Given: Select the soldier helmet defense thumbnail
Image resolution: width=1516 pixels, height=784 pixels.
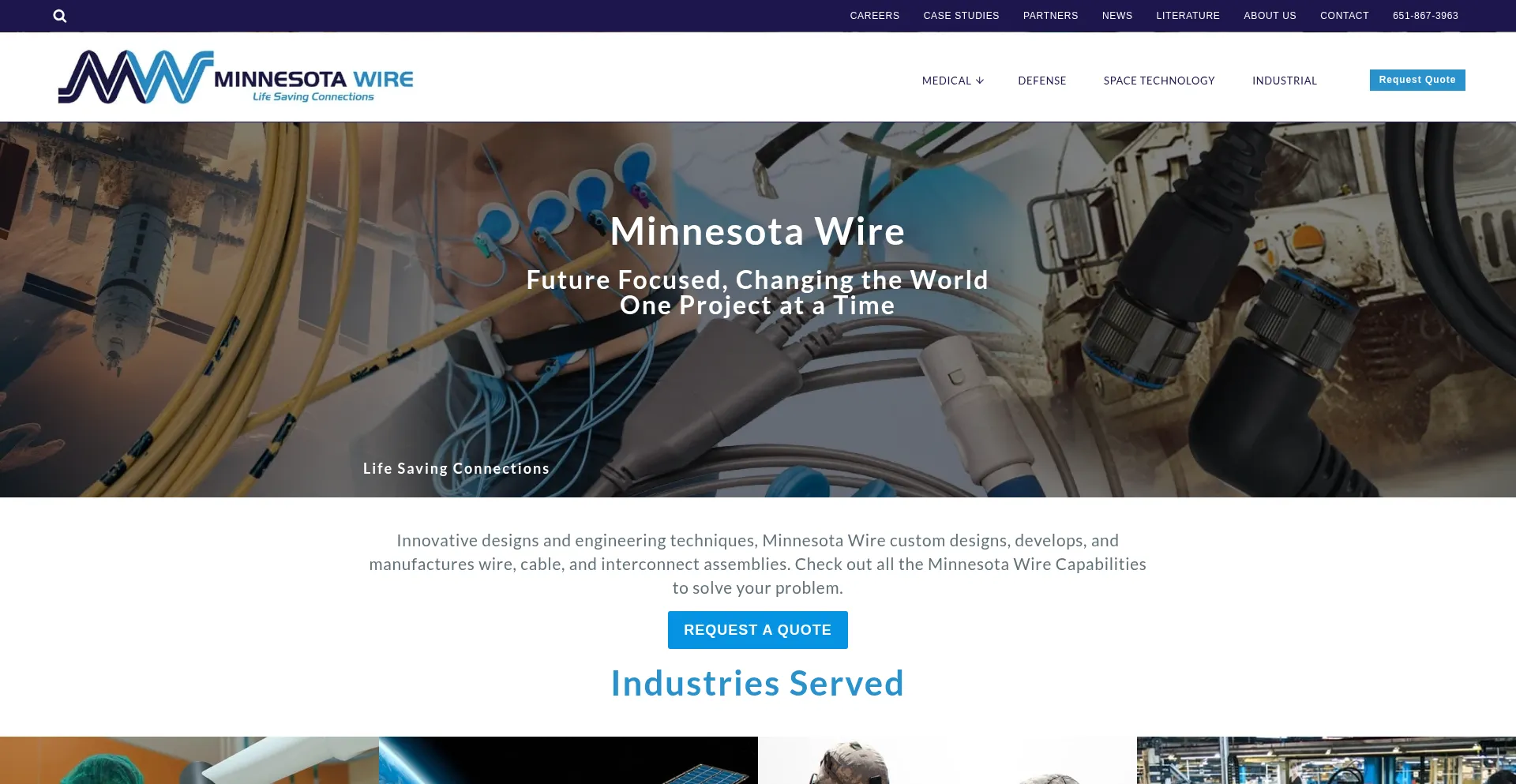Looking at the screenshot, I should (x=947, y=760).
